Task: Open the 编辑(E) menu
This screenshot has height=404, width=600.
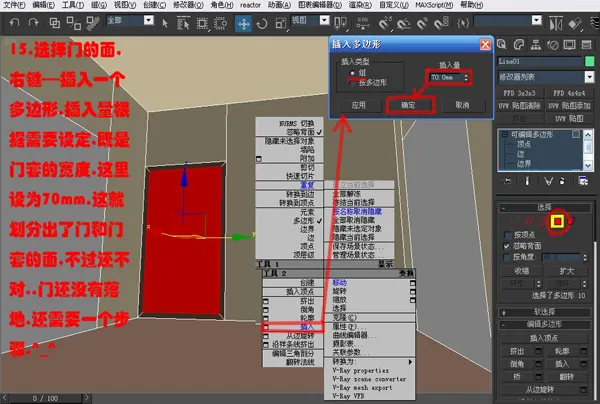Action: click(44, 5)
